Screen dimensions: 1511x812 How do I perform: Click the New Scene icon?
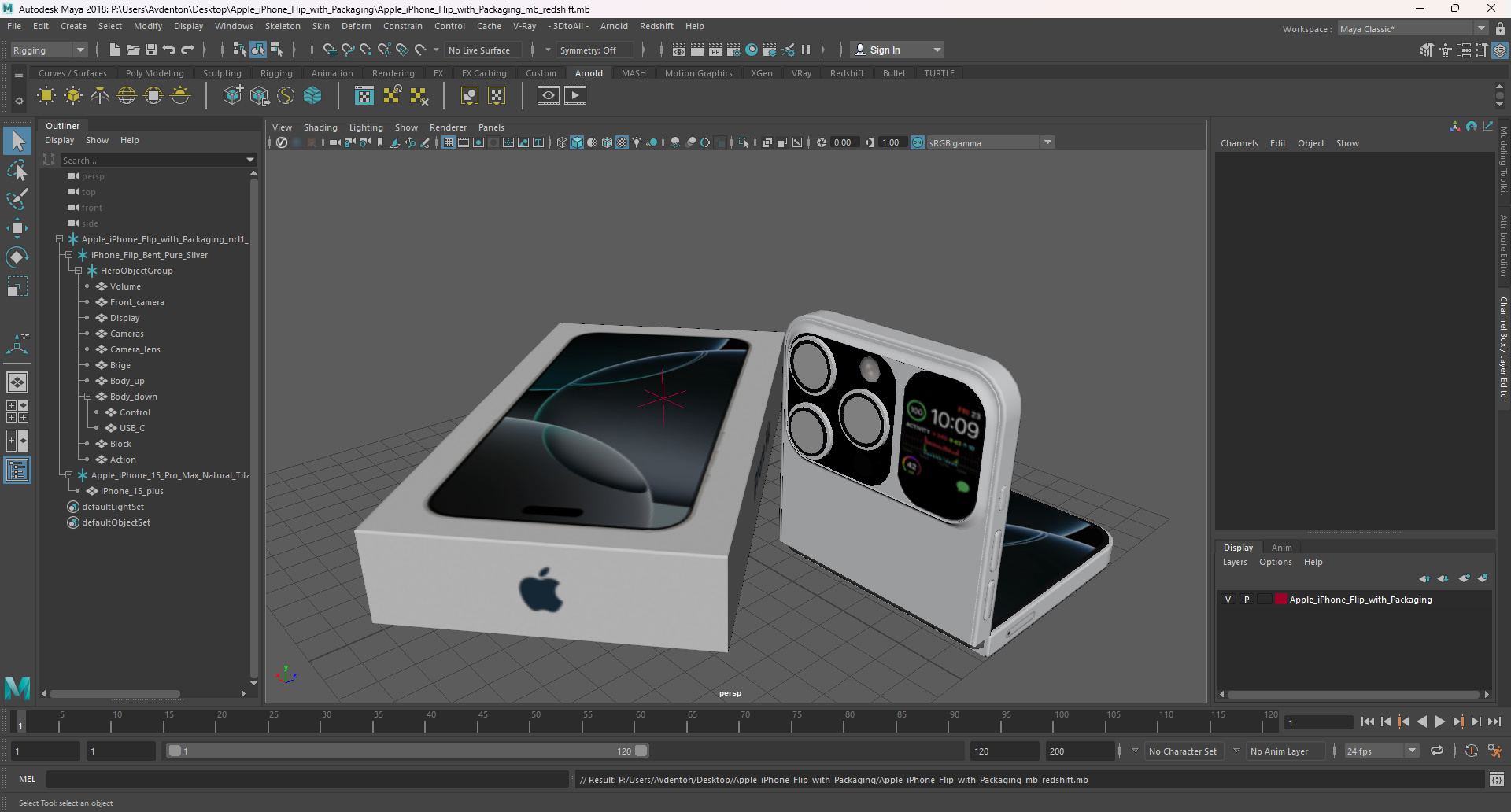click(115, 50)
